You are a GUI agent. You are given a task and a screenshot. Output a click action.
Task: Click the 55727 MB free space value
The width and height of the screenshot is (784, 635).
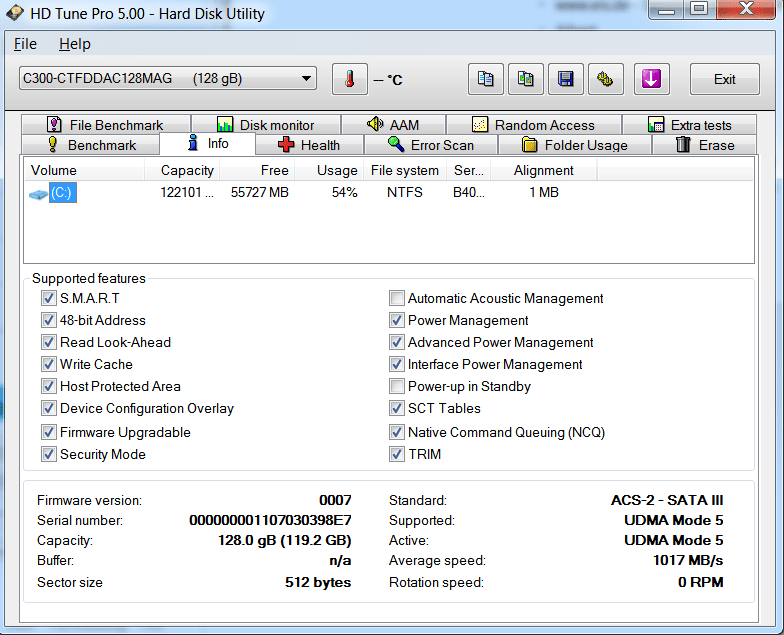[x=260, y=192]
